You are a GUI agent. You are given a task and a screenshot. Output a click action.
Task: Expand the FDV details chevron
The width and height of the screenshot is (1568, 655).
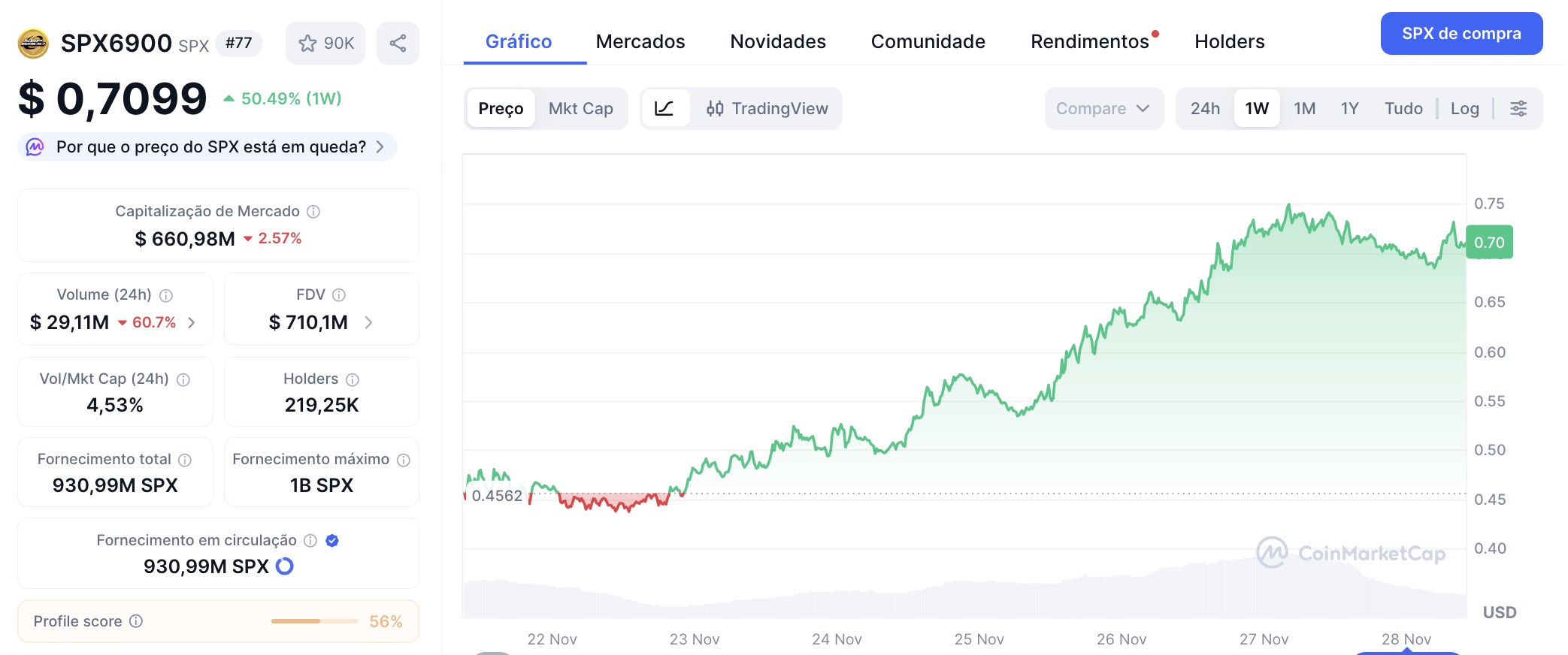(368, 322)
